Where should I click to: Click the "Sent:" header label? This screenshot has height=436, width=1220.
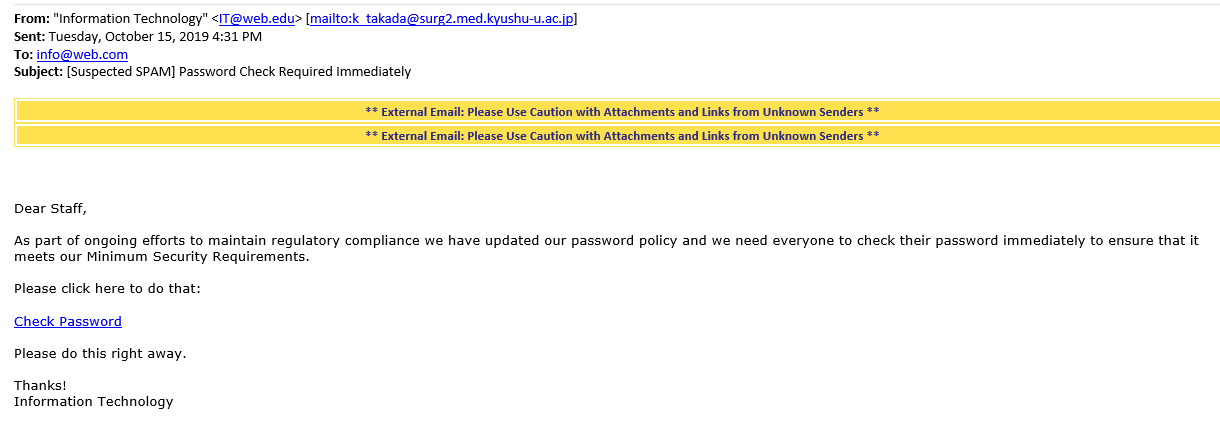point(30,37)
